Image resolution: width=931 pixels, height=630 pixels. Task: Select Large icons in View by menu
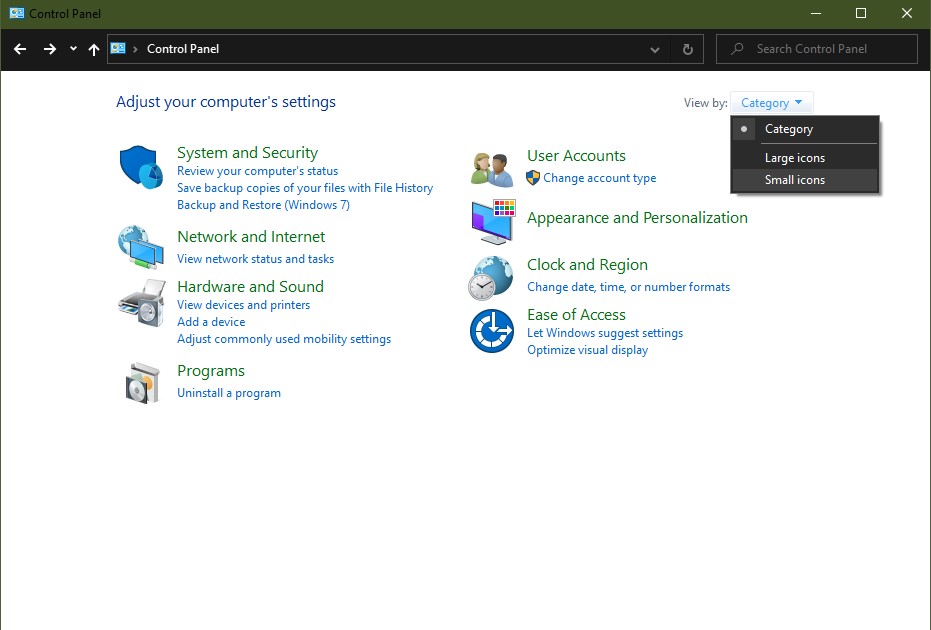[805, 158]
